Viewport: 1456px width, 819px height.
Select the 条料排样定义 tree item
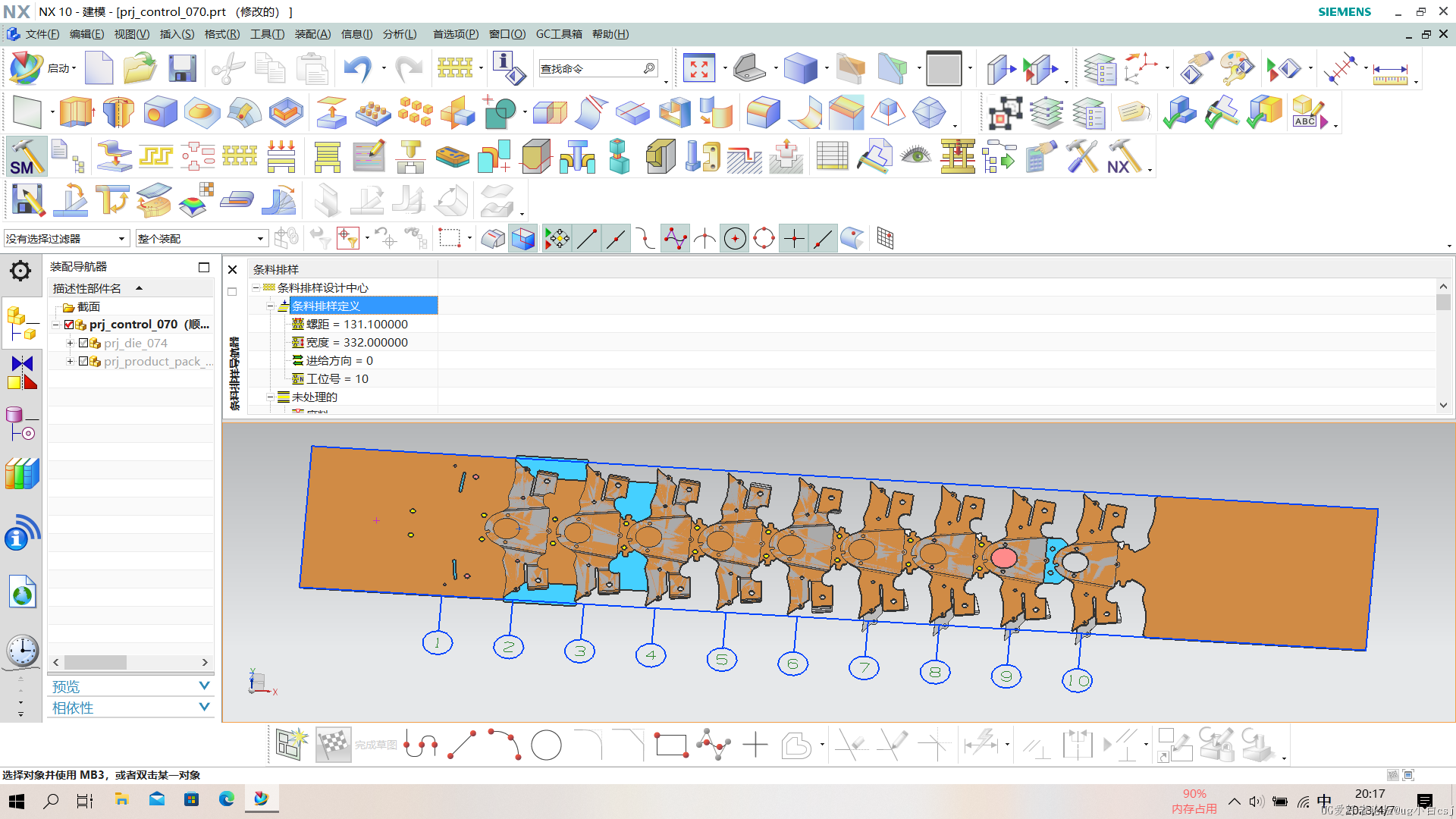[363, 306]
